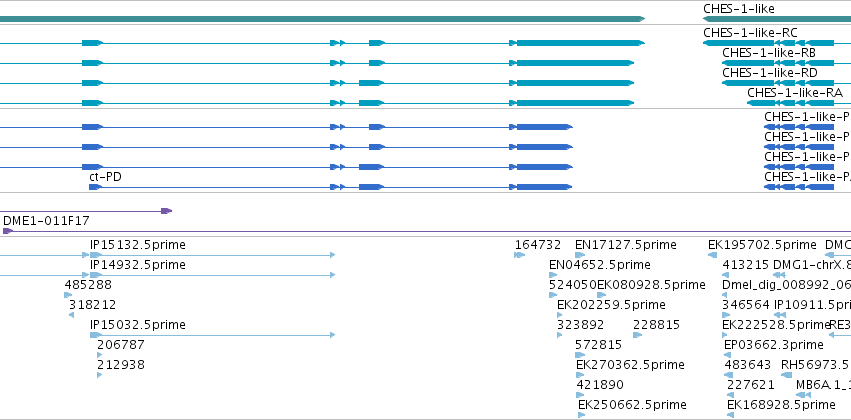Screen dimensions: 851x420
Task: Select feature label 421890
Action: coord(600,385)
